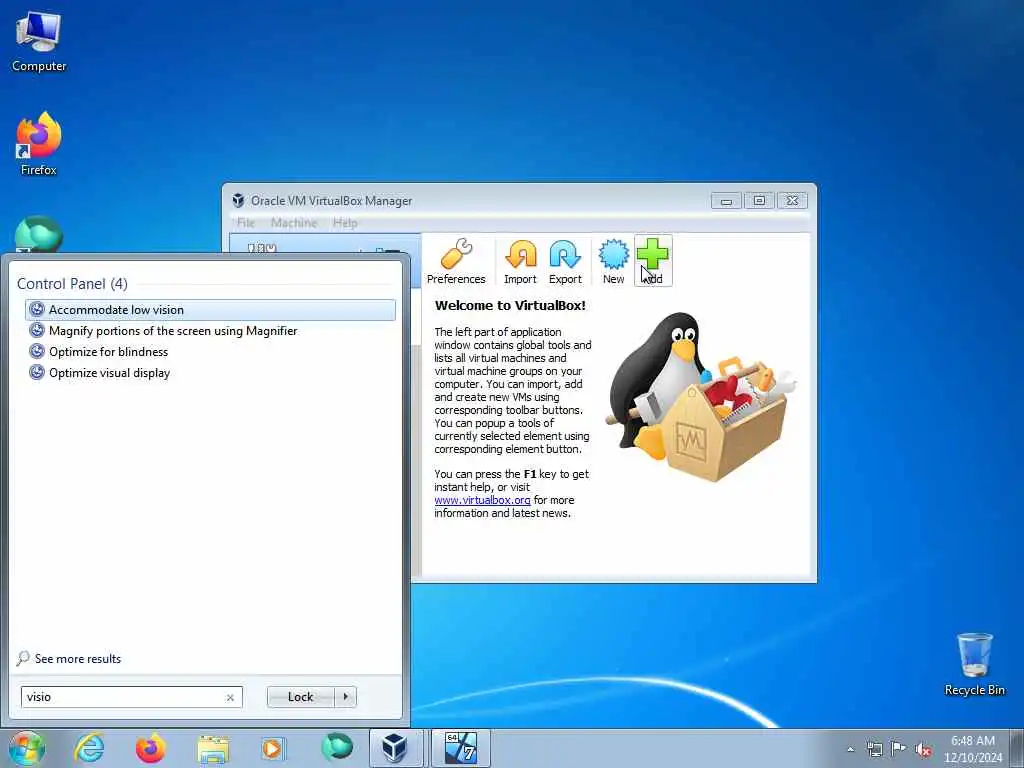The width and height of the screenshot is (1024, 768).
Task: Open Internet Explorer from the taskbar
Action: [x=89, y=748]
